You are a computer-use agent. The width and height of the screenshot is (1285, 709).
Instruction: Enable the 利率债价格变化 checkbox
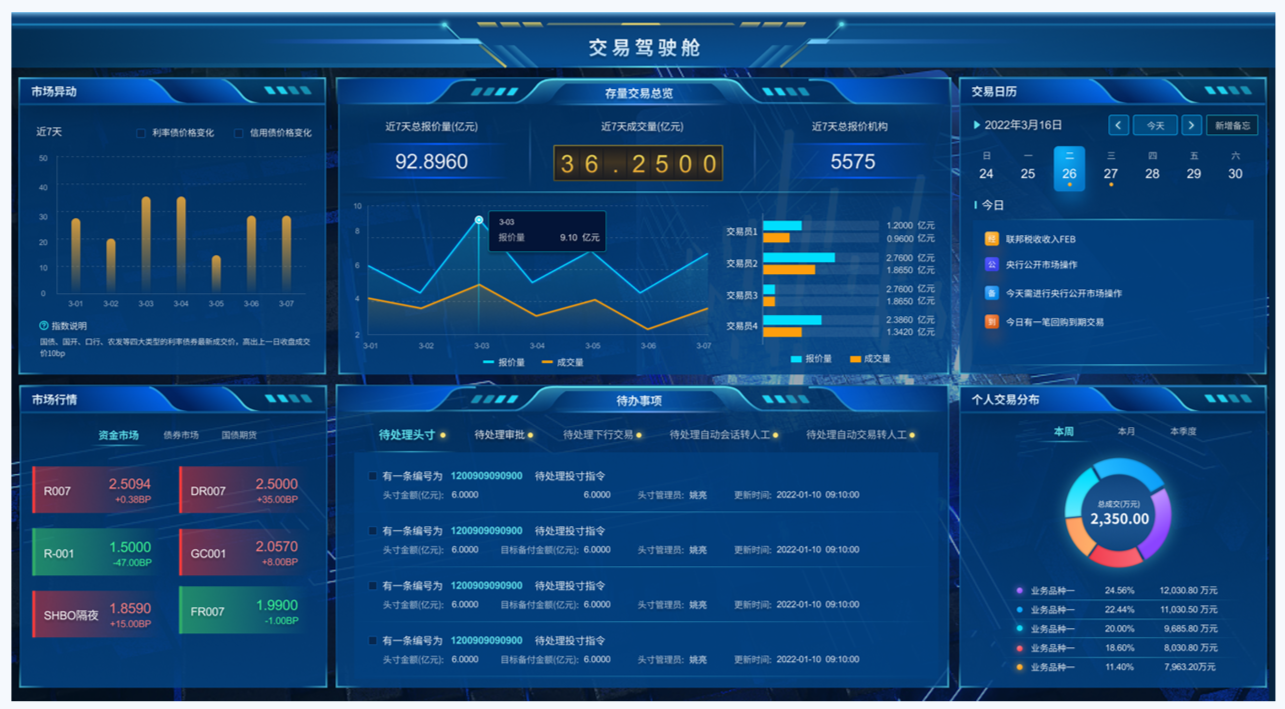142,133
